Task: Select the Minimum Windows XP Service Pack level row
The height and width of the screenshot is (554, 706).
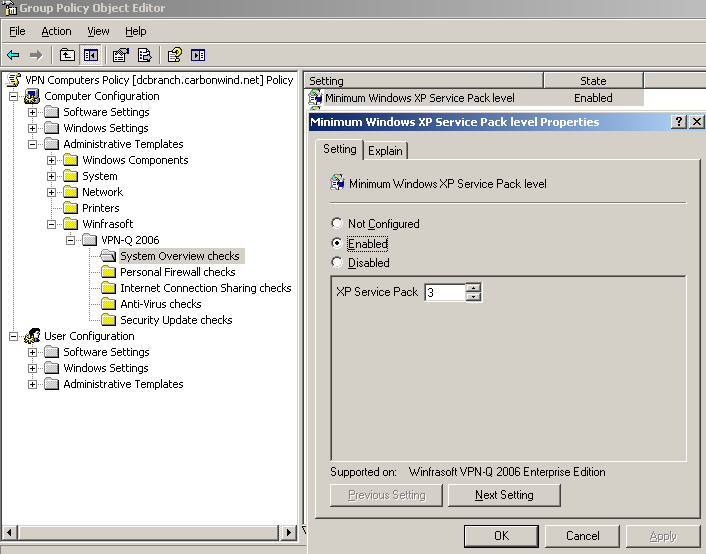Action: tap(475, 98)
